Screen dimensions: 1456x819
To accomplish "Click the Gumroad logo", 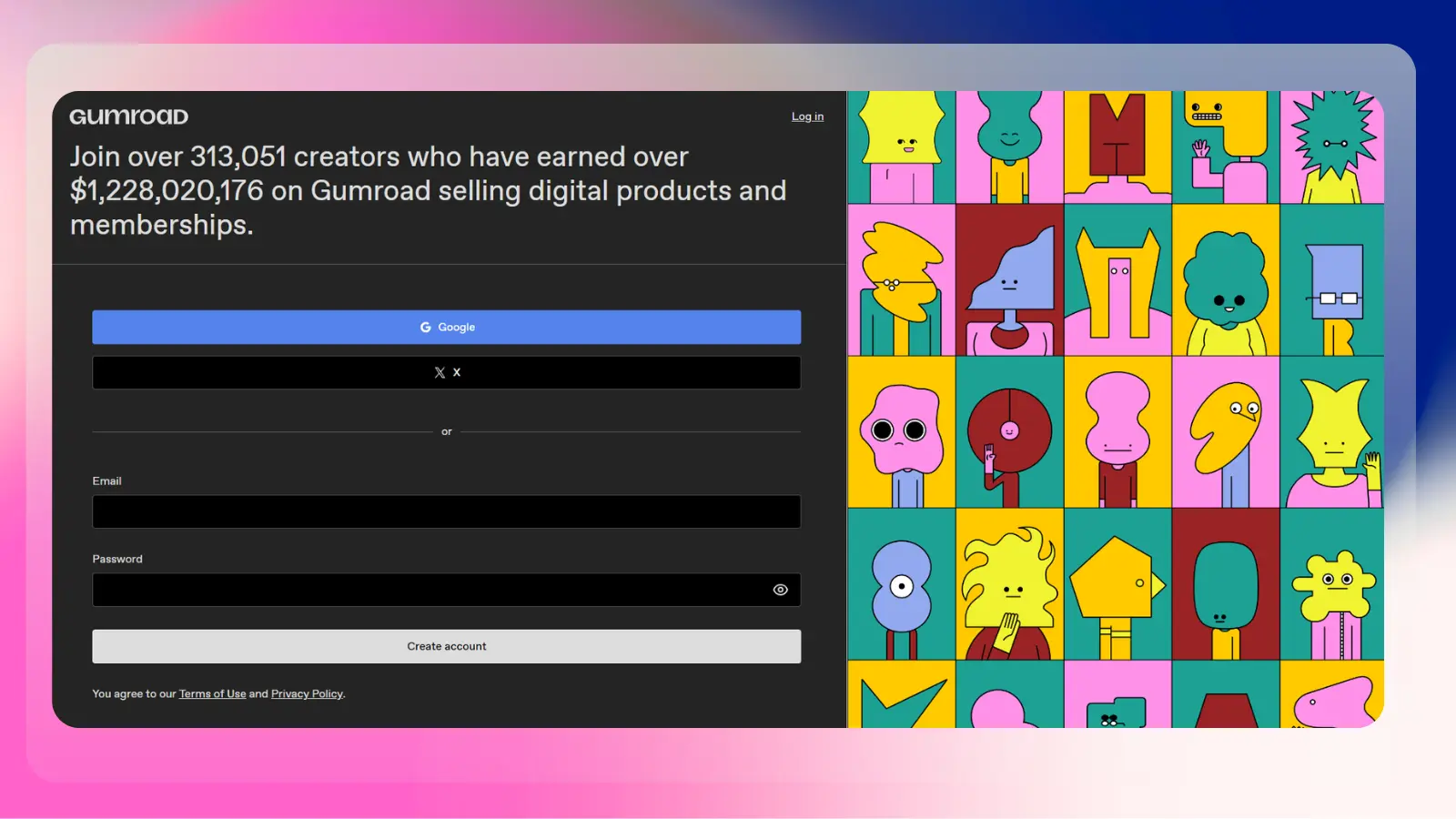I will pos(129,116).
